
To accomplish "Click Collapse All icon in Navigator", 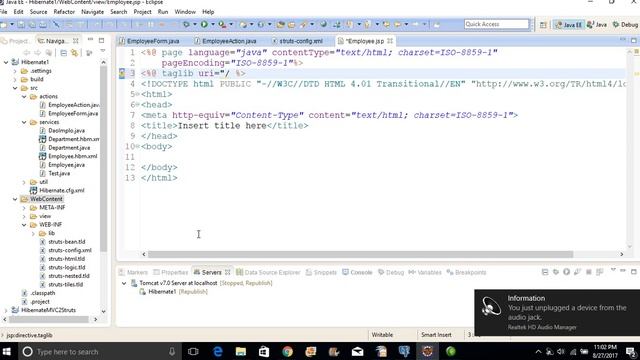I will coord(64,53).
